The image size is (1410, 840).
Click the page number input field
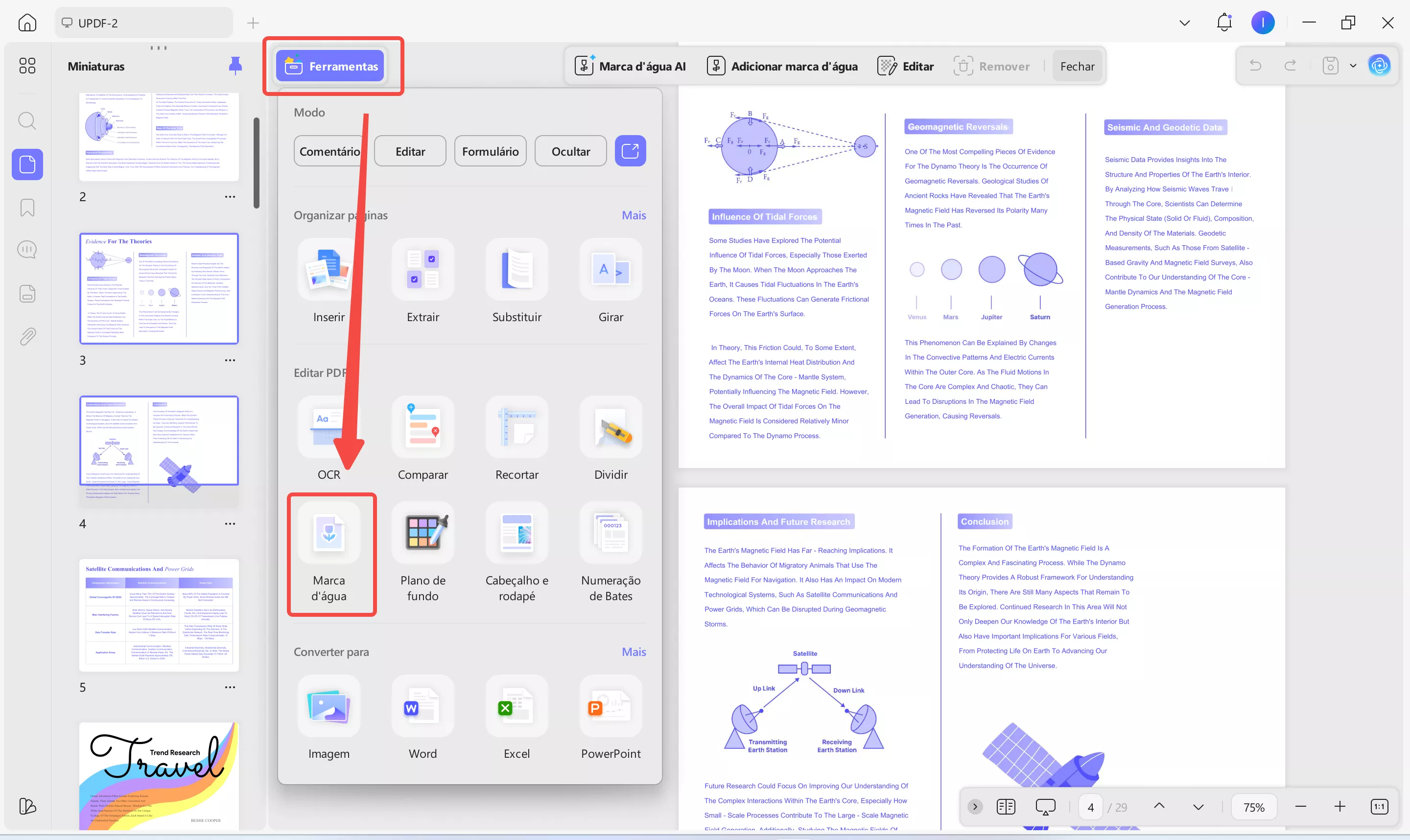coord(1090,807)
